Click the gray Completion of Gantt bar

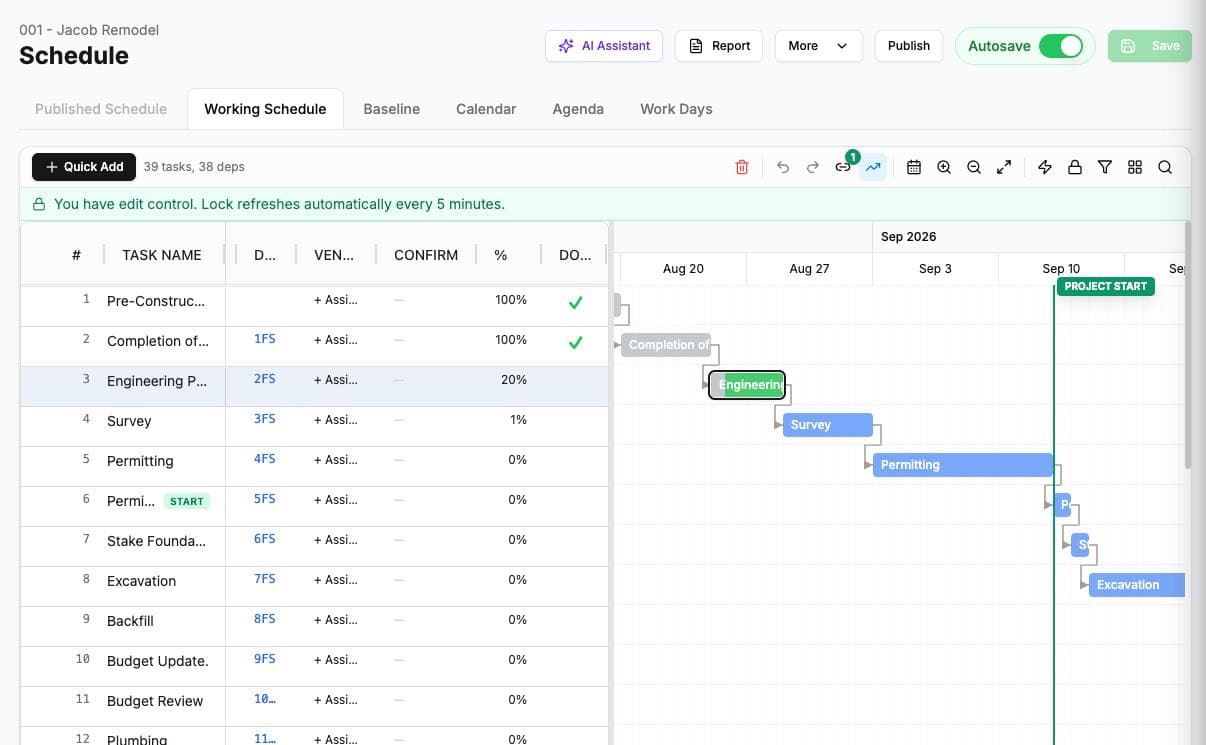point(666,345)
